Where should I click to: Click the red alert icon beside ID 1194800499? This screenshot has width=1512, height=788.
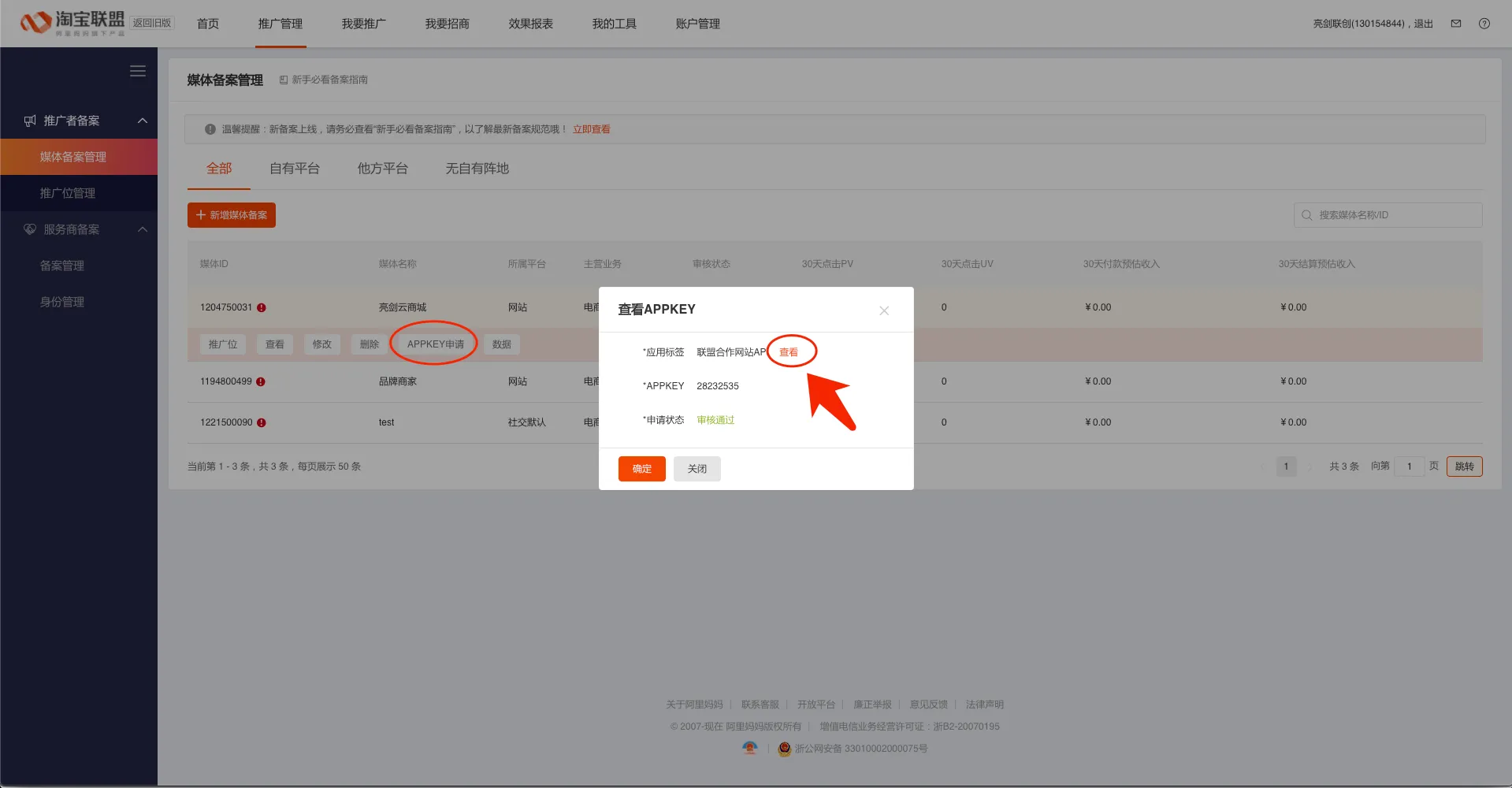[261, 381]
